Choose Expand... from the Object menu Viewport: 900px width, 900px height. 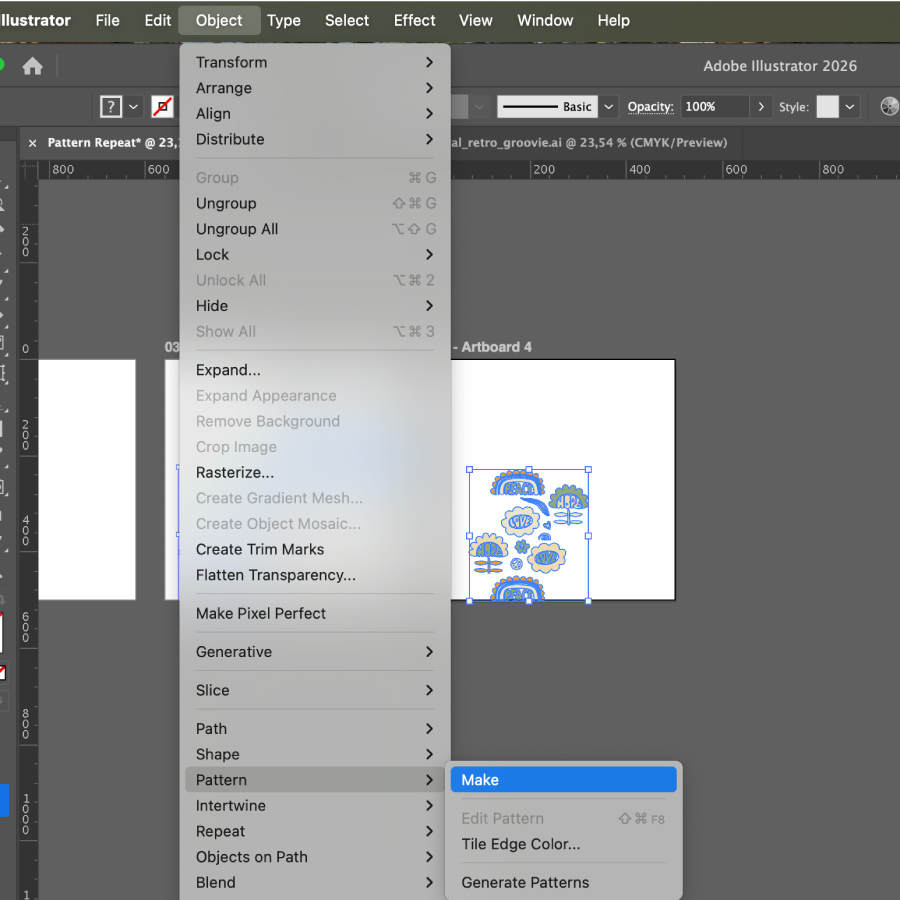(315, 370)
